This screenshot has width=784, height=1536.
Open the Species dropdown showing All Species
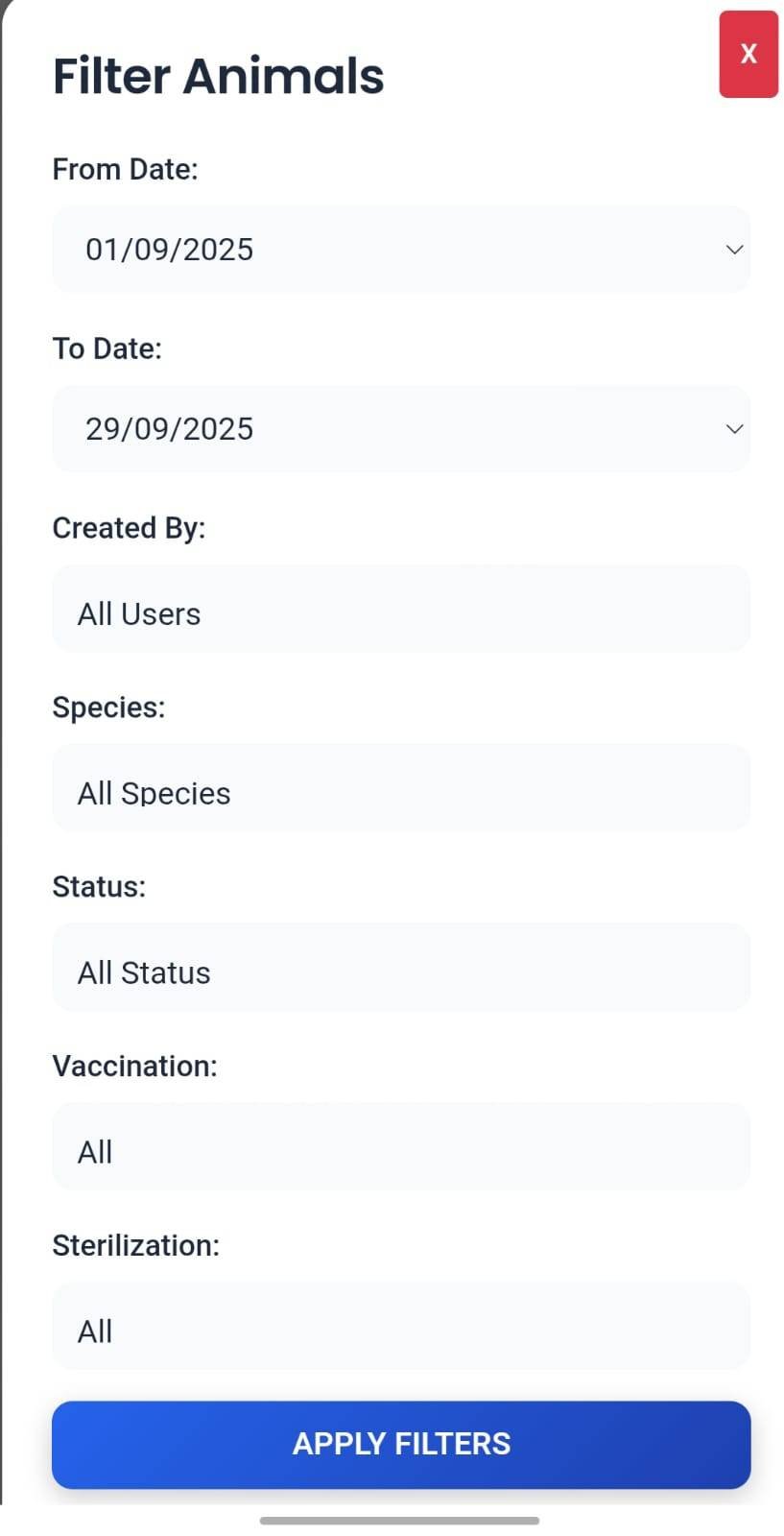(x=401, y=787)
